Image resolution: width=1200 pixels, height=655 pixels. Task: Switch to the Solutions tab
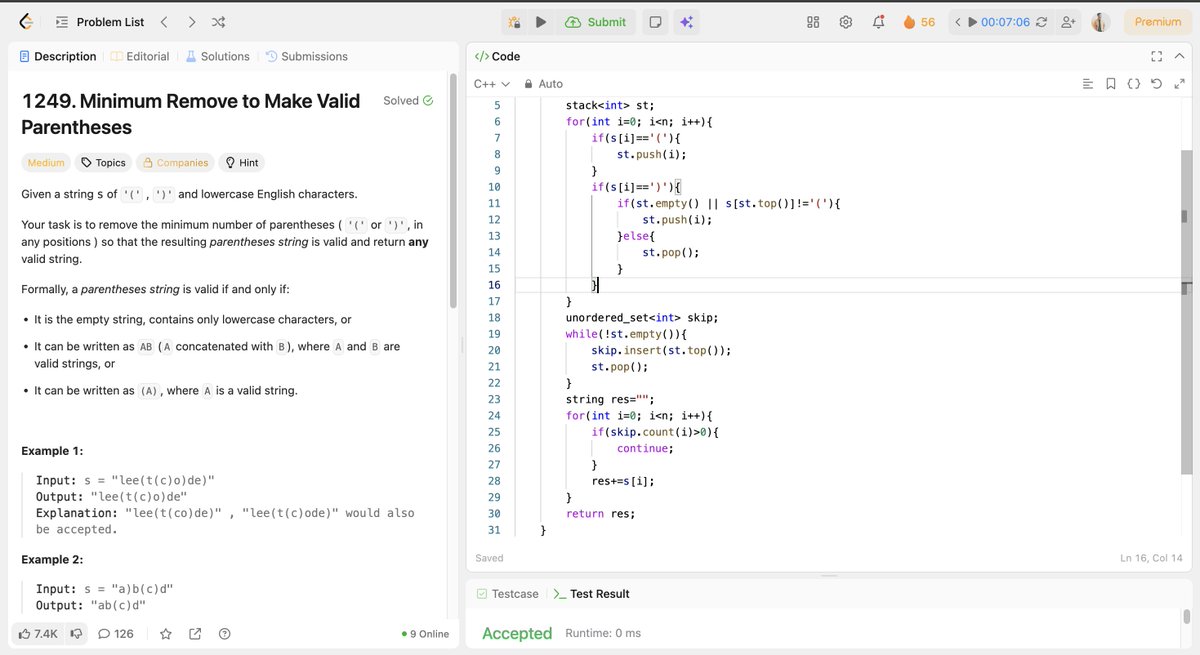click(x=217, y=57)
